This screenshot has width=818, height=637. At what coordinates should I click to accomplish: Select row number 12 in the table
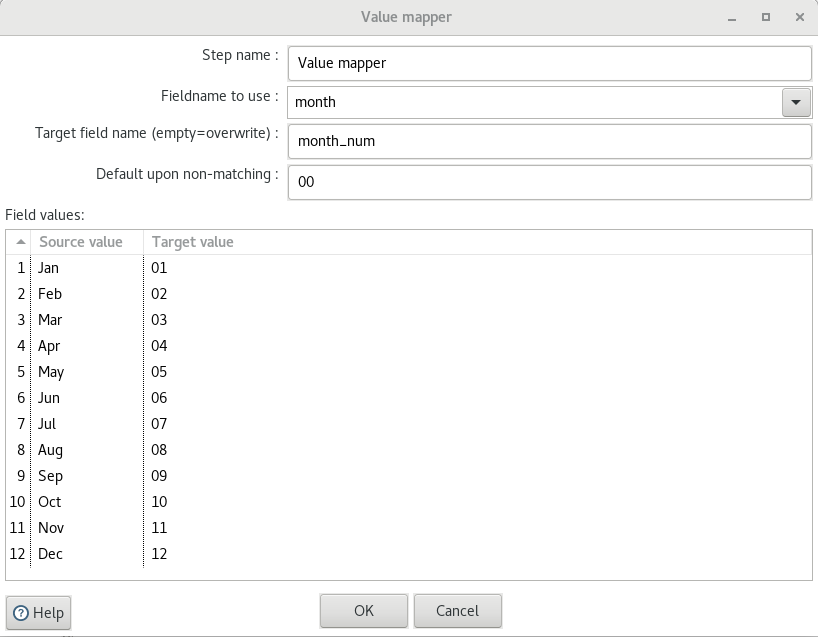coord(18,554)
